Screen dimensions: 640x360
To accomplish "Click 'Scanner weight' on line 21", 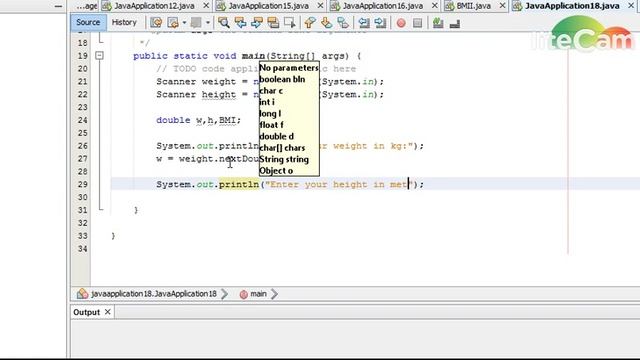I will 196,82.
